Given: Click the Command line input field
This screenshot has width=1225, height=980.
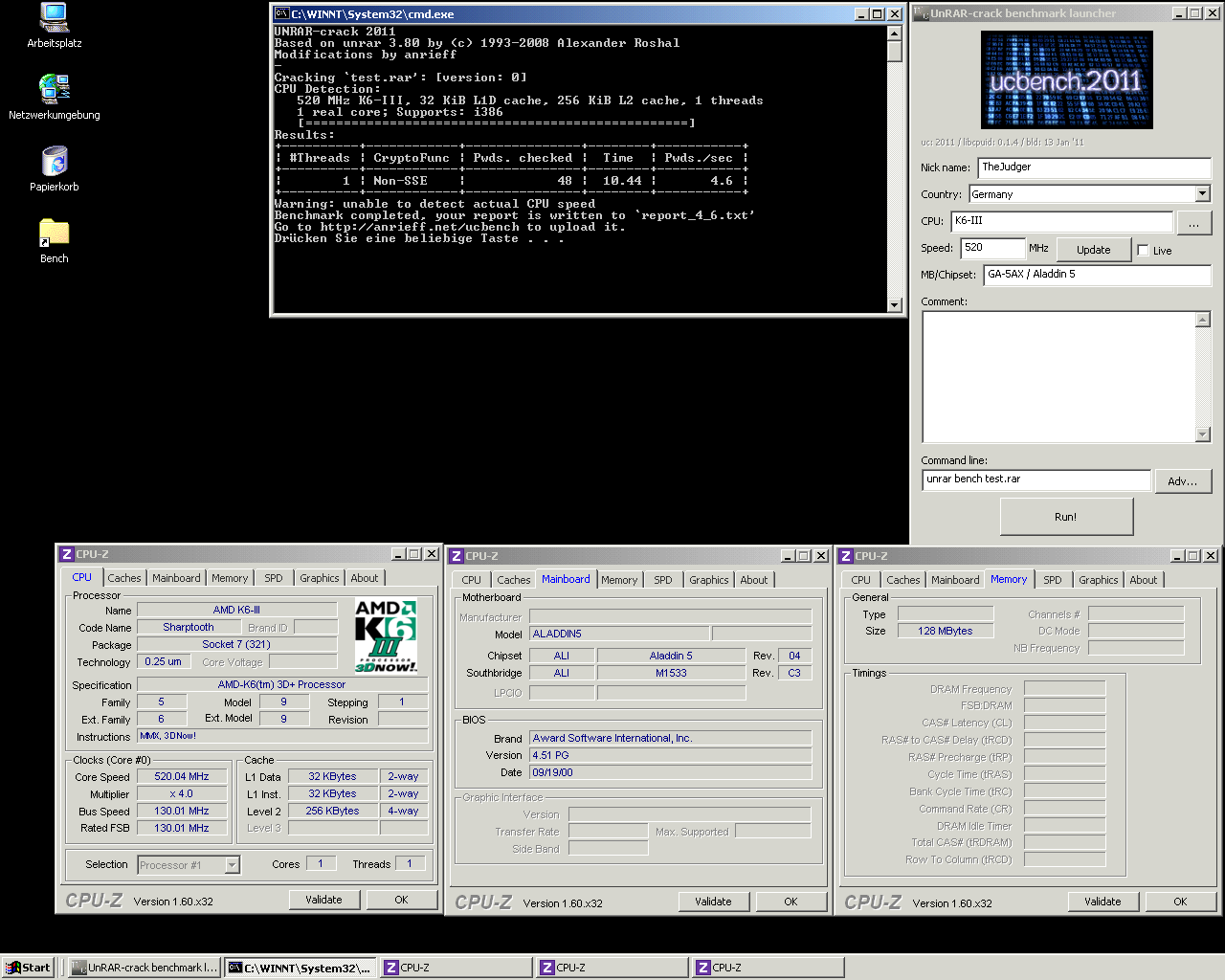Looking at the screenshot, I should tap(1036, 479).
